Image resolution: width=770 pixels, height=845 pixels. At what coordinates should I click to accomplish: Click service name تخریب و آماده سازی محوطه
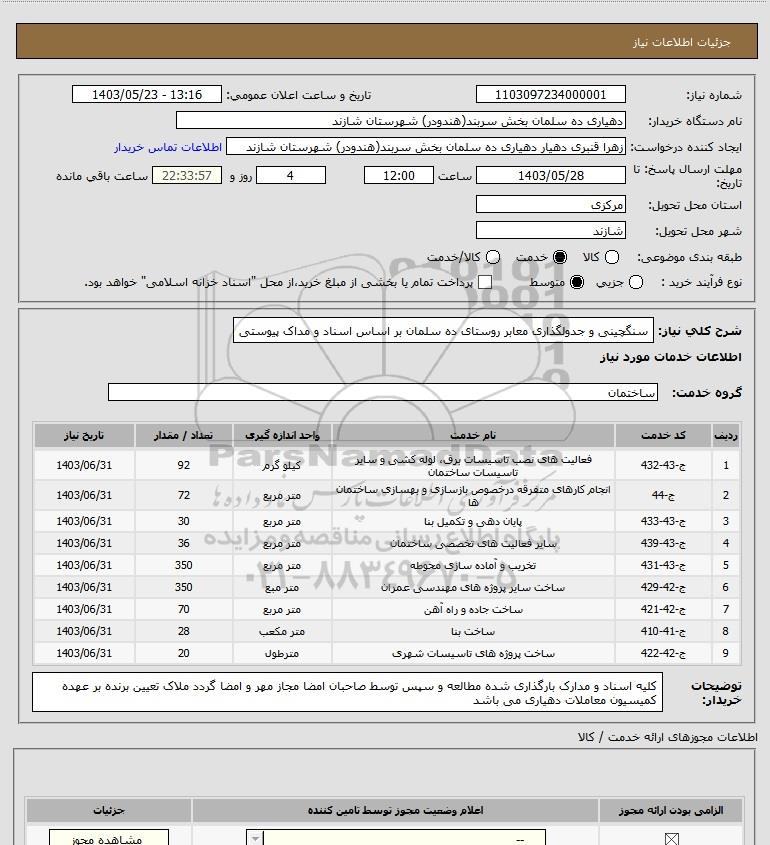click(x=473, y=565)
